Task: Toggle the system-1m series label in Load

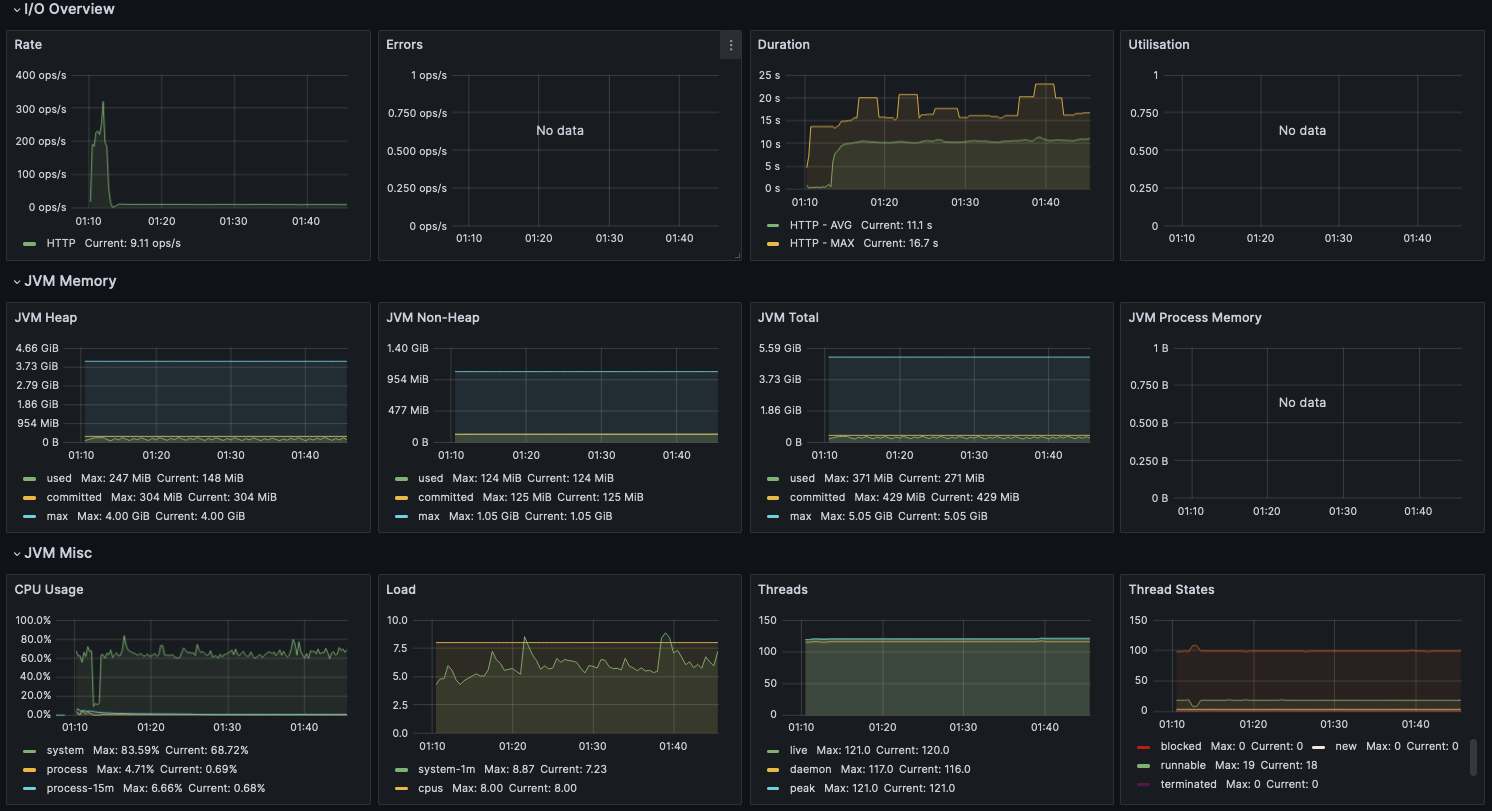Action: (x=446, y=769)
